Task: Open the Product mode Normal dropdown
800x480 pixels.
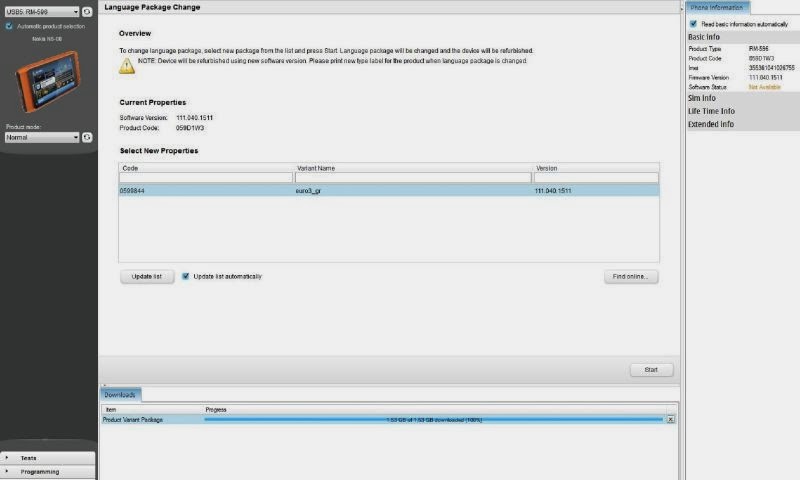Action: (x=42, y=137)
